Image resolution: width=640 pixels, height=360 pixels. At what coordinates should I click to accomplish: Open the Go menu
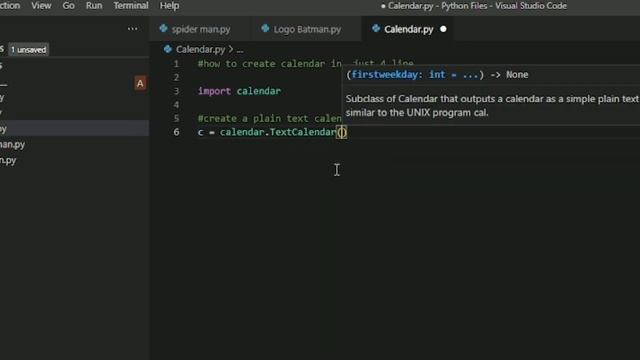click(69, 6)
